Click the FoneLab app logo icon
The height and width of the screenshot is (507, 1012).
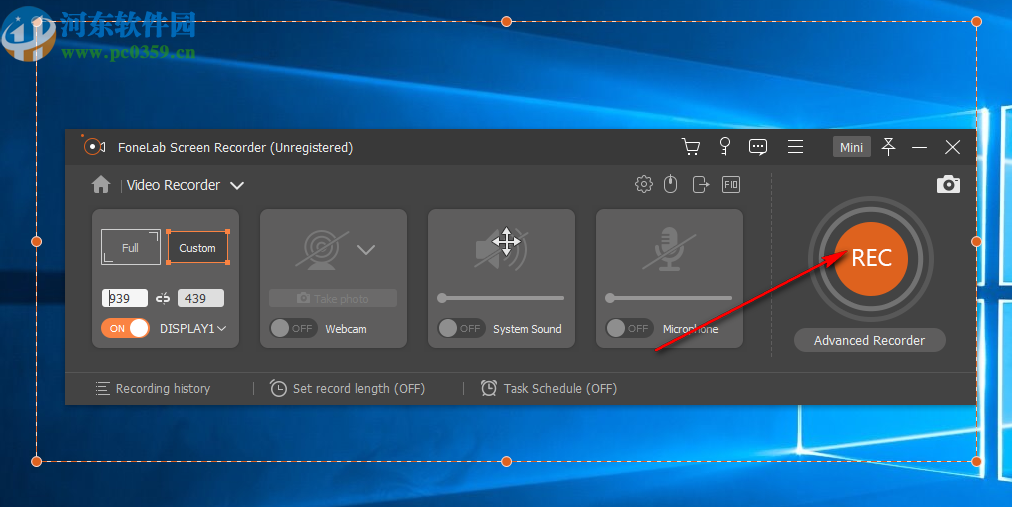tap(94, 146)
